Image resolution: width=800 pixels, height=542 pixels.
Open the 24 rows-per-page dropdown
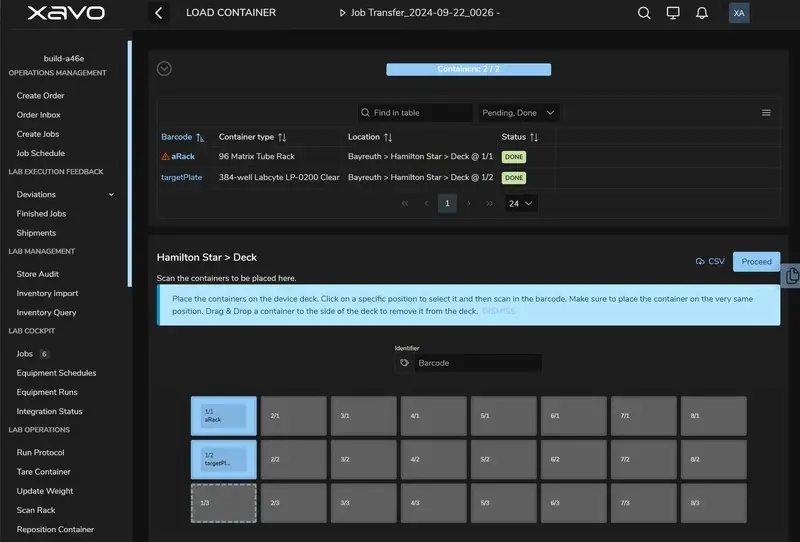(520, 203)
